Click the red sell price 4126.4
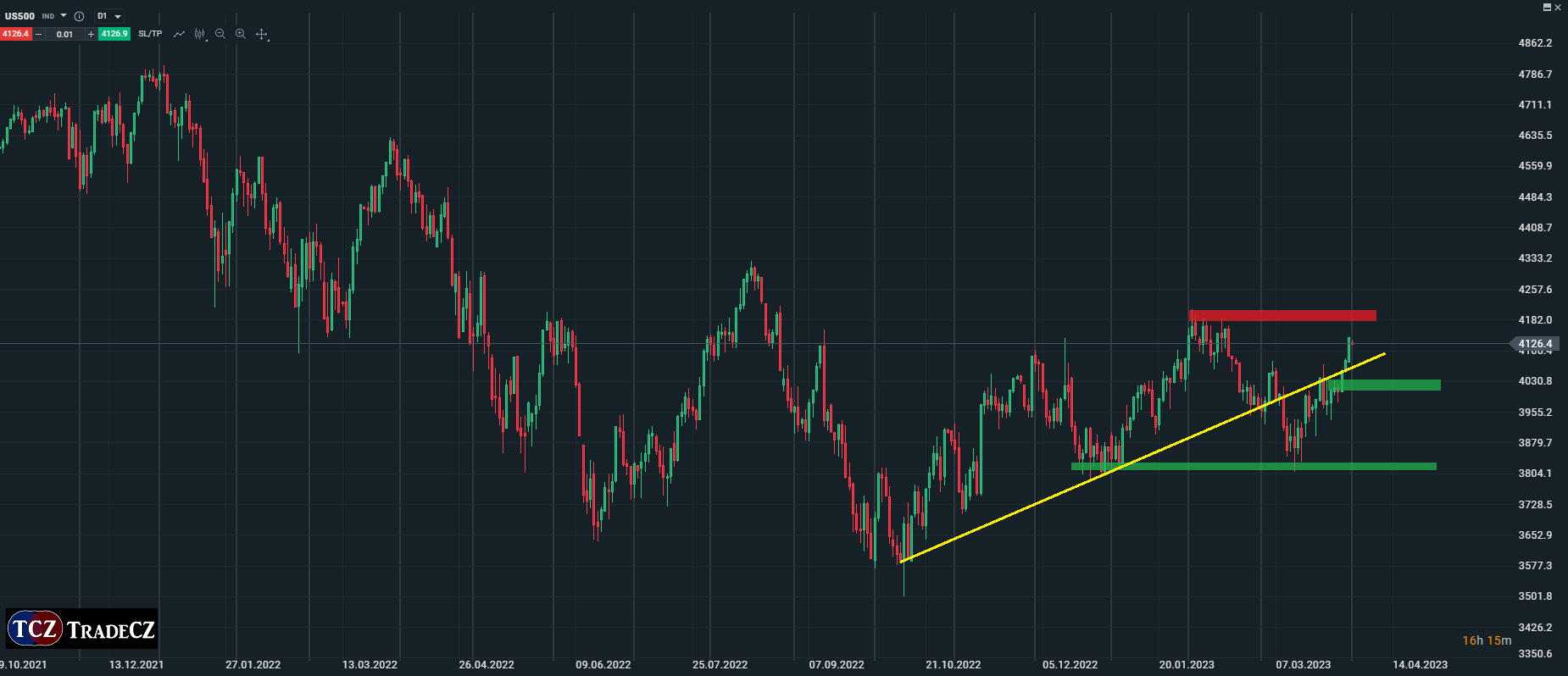The image size is (1568, 676). pos(15,34)
